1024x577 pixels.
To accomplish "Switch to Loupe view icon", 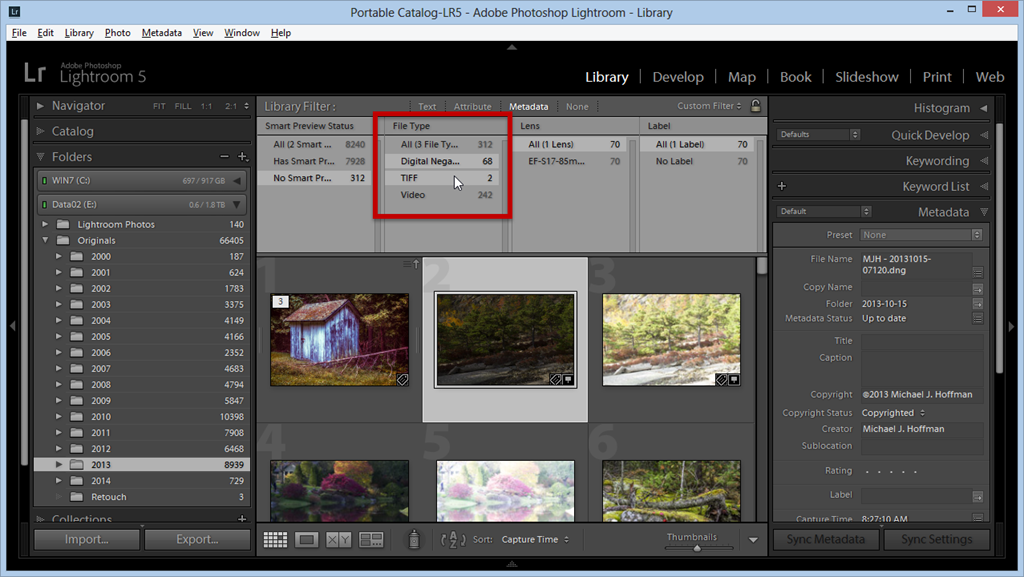I will pos(307,540).
